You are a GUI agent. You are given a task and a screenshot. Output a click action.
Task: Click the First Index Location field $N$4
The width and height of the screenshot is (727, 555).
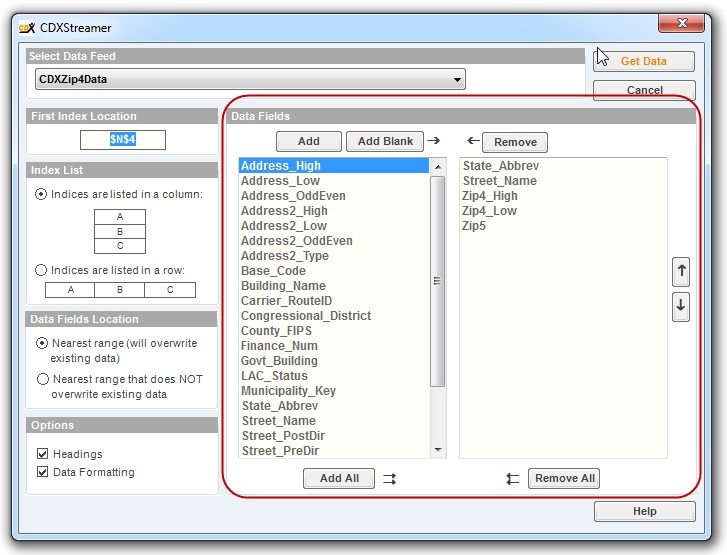123,140
